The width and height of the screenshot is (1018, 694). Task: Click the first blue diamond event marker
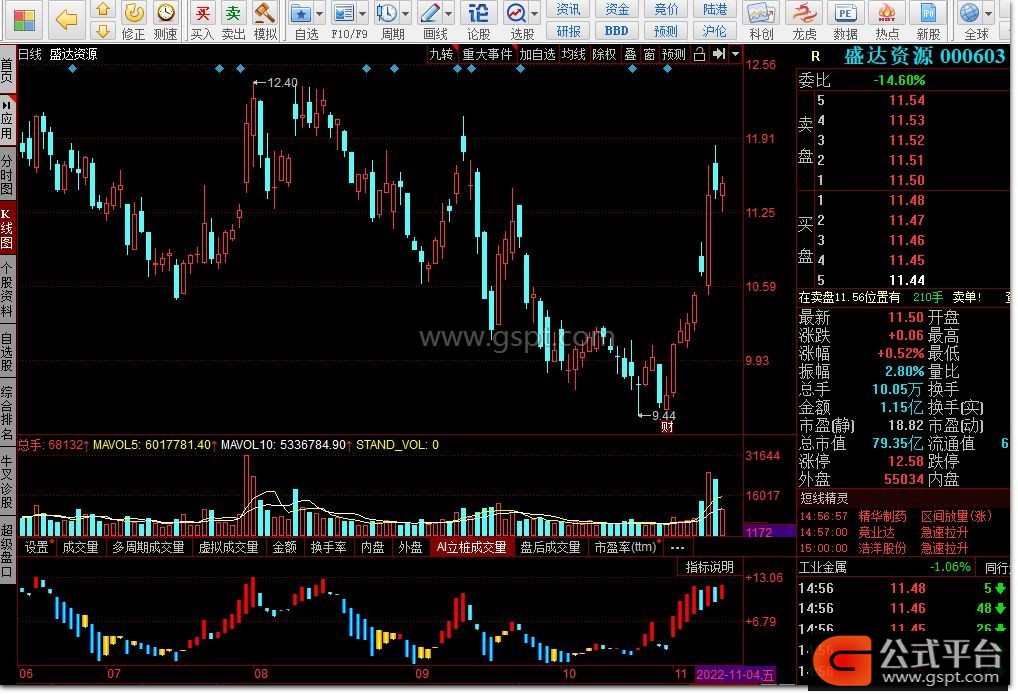tap(73, 68)
